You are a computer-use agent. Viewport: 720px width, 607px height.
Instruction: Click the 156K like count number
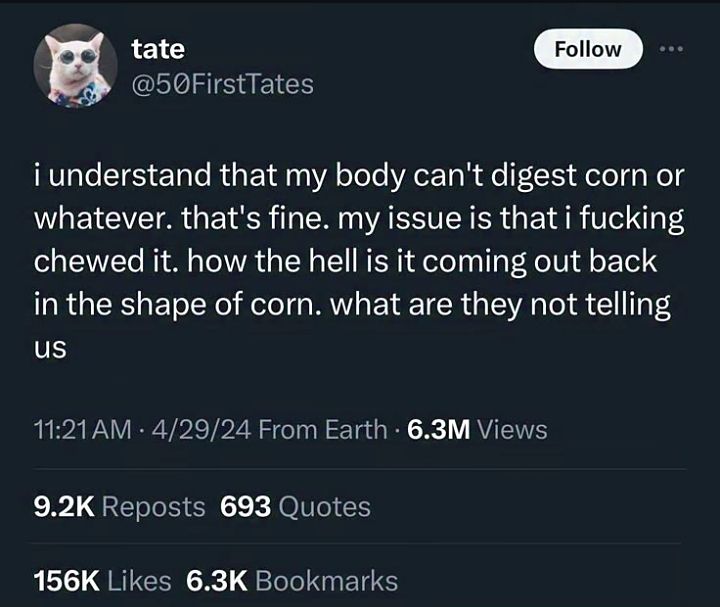68,581
